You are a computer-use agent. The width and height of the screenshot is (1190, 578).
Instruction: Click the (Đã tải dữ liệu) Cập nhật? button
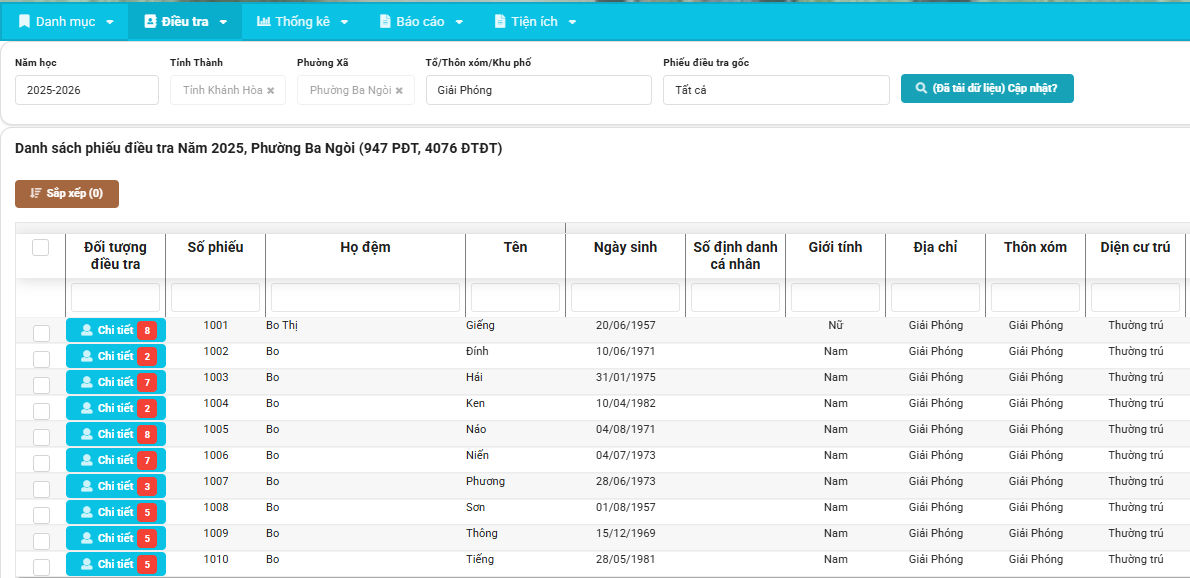click(x=987, y=88)
